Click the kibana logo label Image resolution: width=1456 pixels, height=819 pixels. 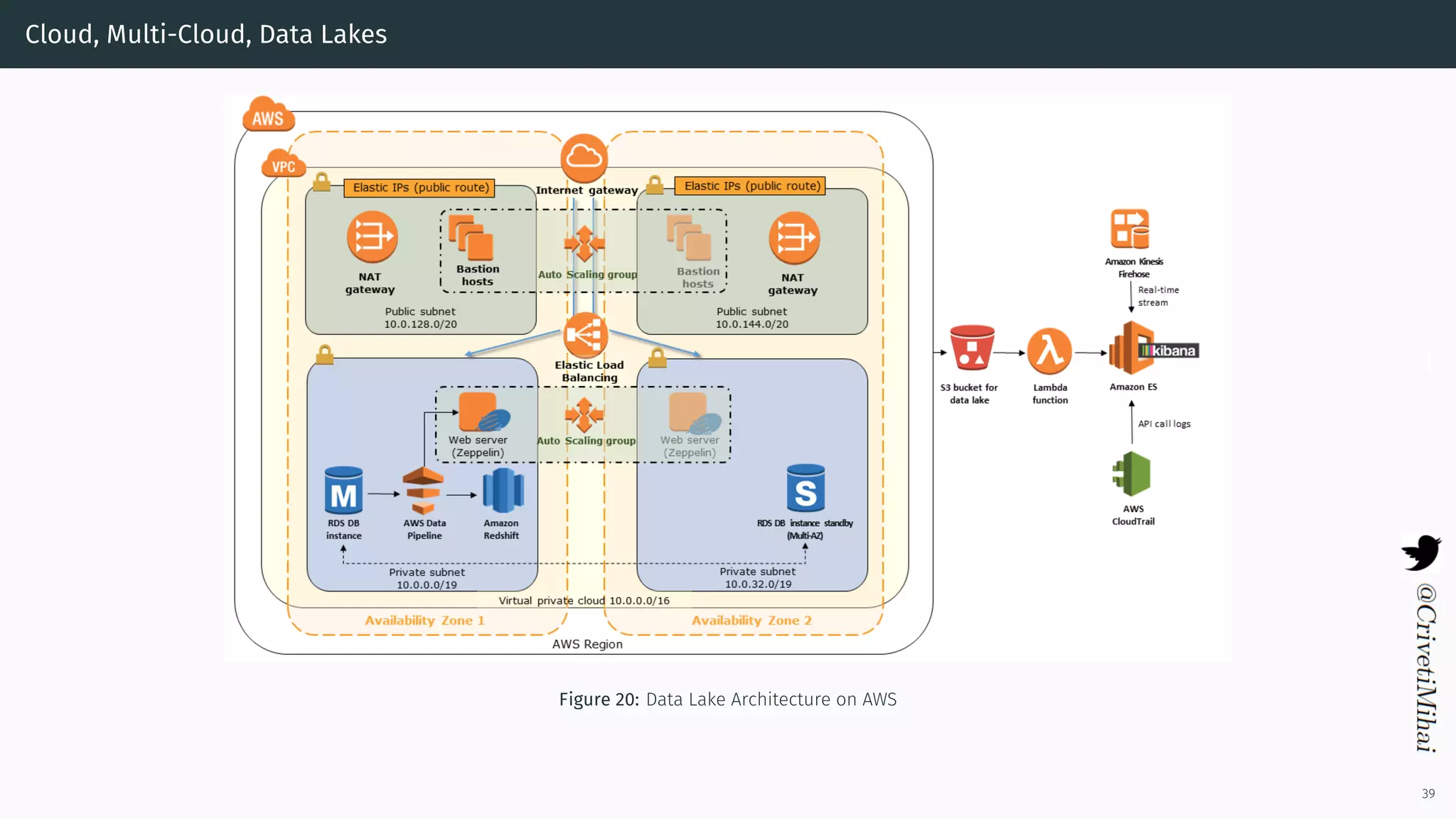(1169, 350)
